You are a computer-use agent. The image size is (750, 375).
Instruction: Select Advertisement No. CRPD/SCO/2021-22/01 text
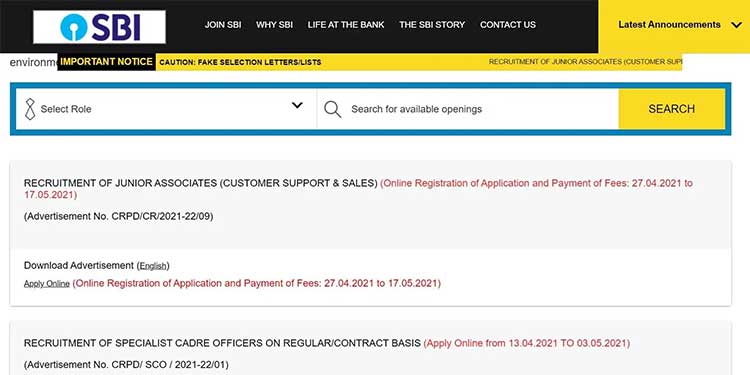pos(126,365)
